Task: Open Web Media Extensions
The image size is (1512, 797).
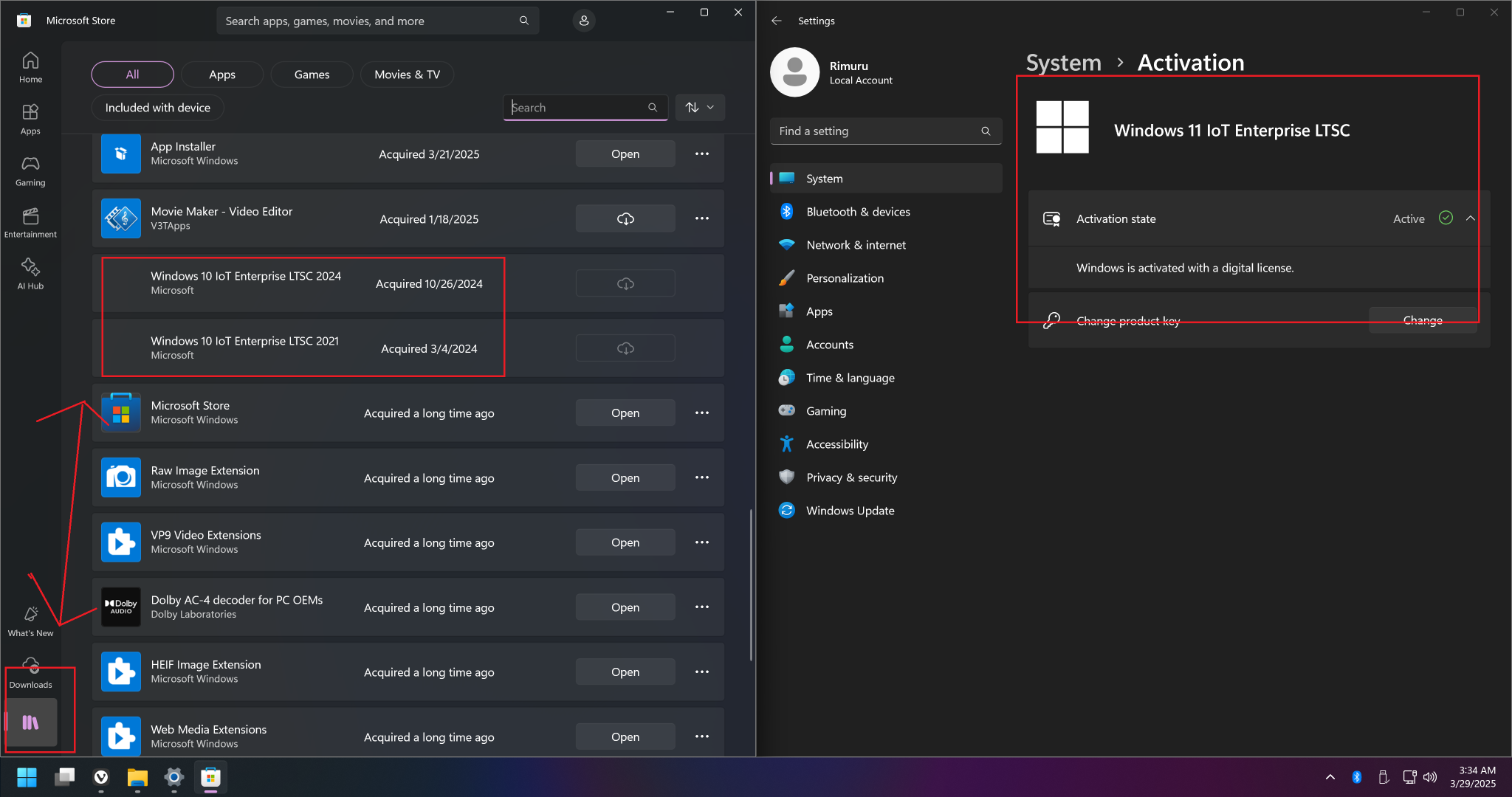Action: (x=625, y=736)
